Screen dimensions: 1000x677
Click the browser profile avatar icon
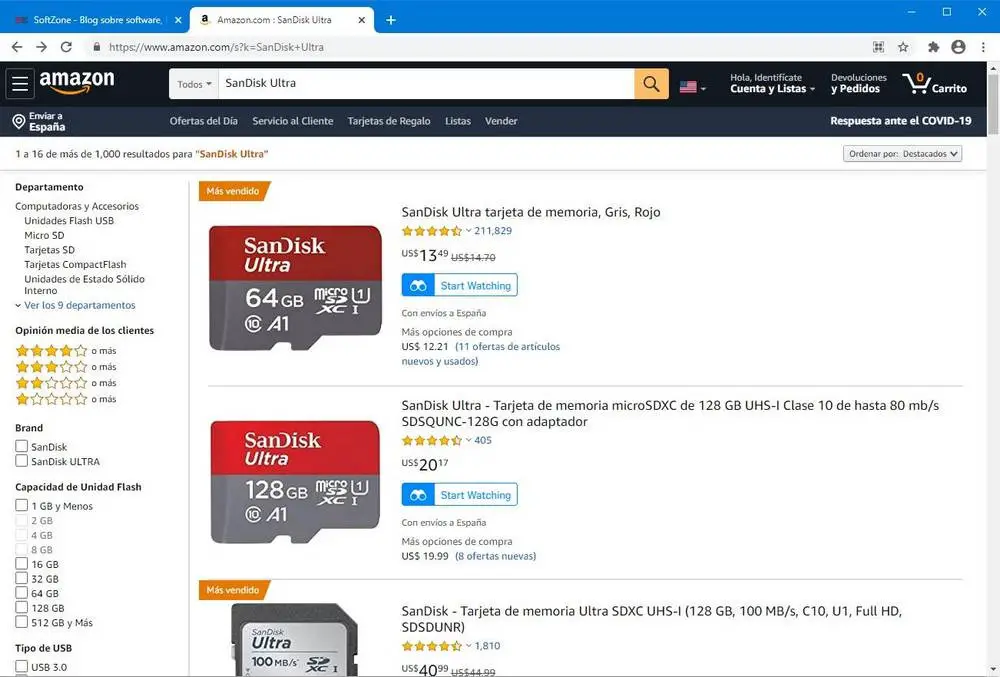point(958,47)
